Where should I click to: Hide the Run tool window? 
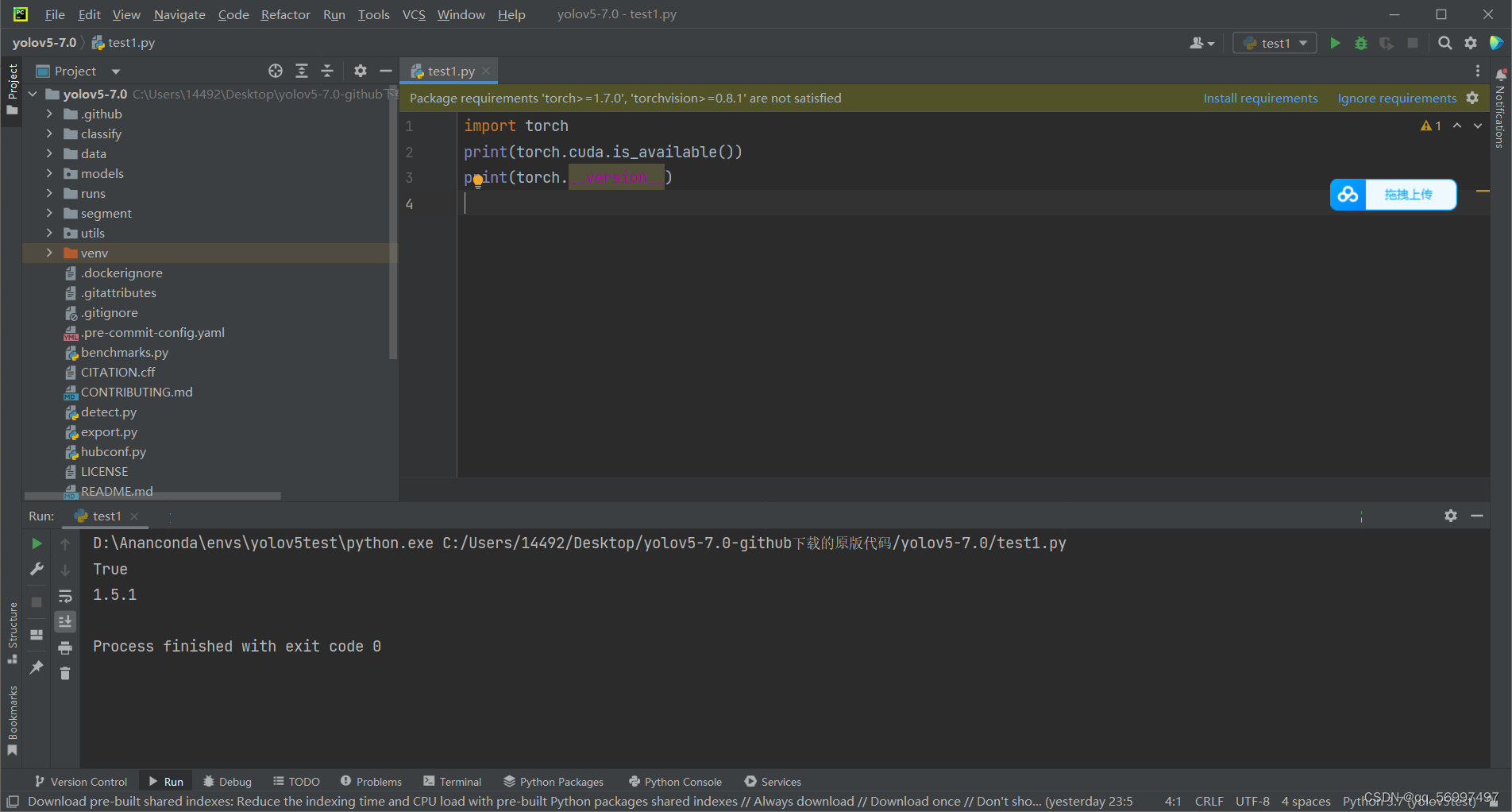tap(1477, 516)
